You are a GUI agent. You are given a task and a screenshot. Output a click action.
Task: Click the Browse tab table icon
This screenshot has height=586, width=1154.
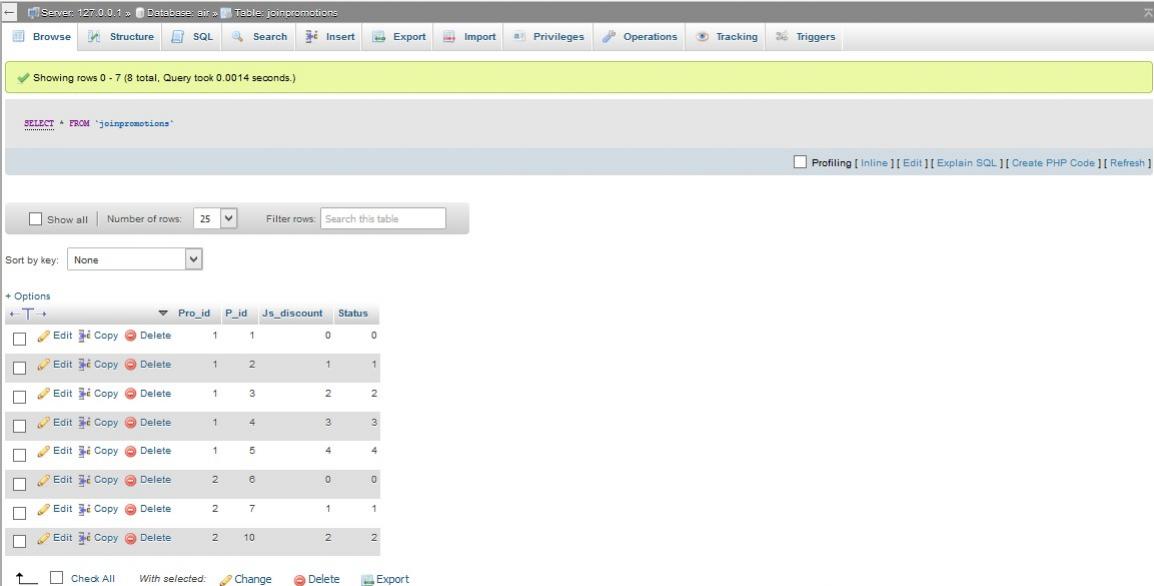pyautogui.click(x=18, y=36)
